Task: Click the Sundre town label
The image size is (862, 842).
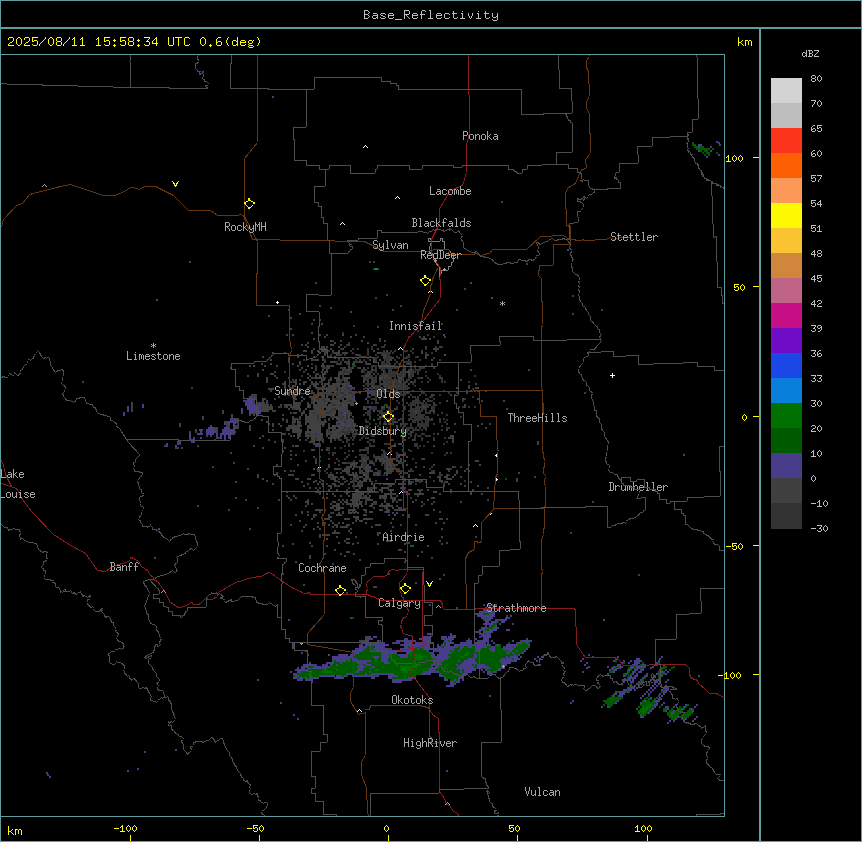Action: pyautogui.click(x=292, y=391)
